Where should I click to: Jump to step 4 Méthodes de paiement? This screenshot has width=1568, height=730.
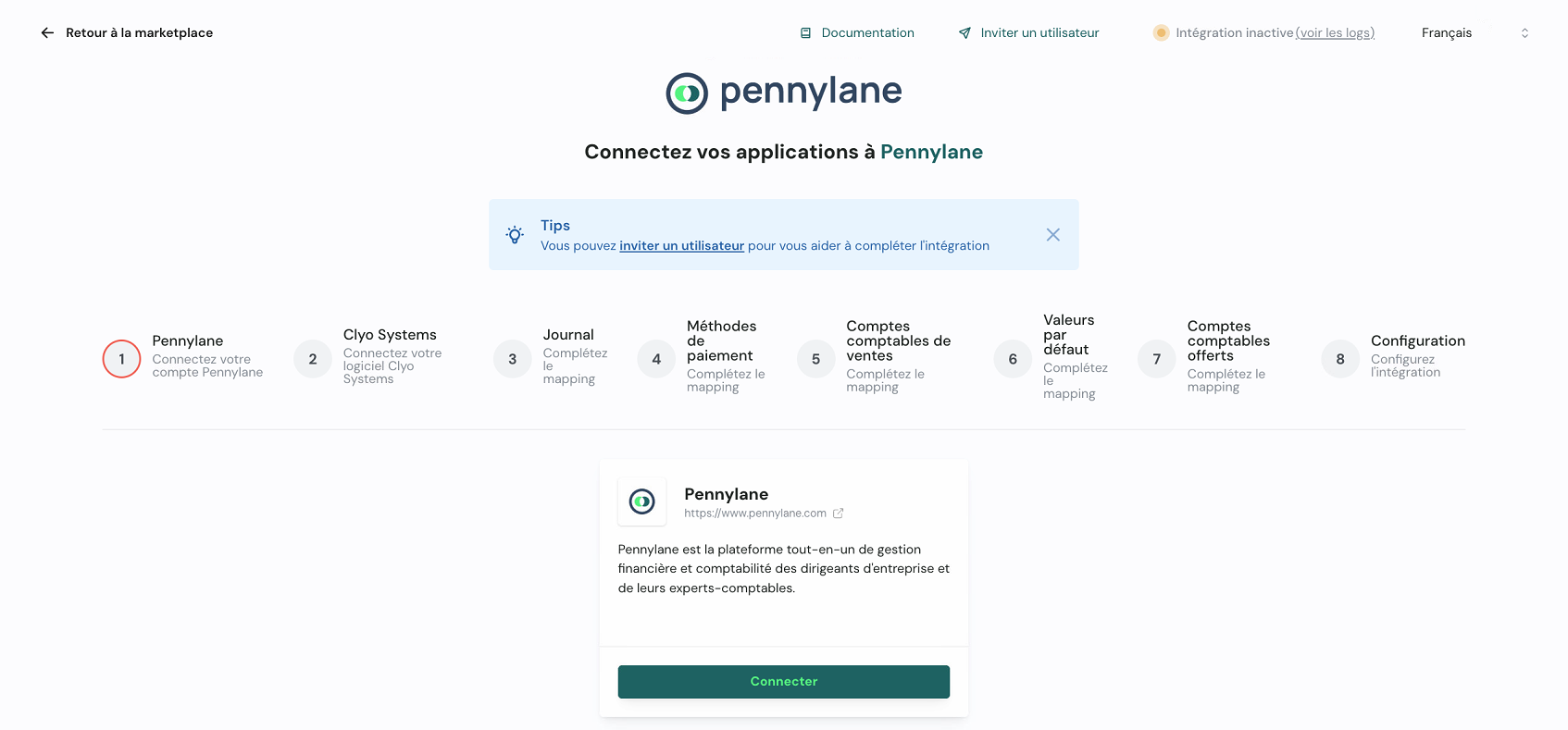(656, 359)
